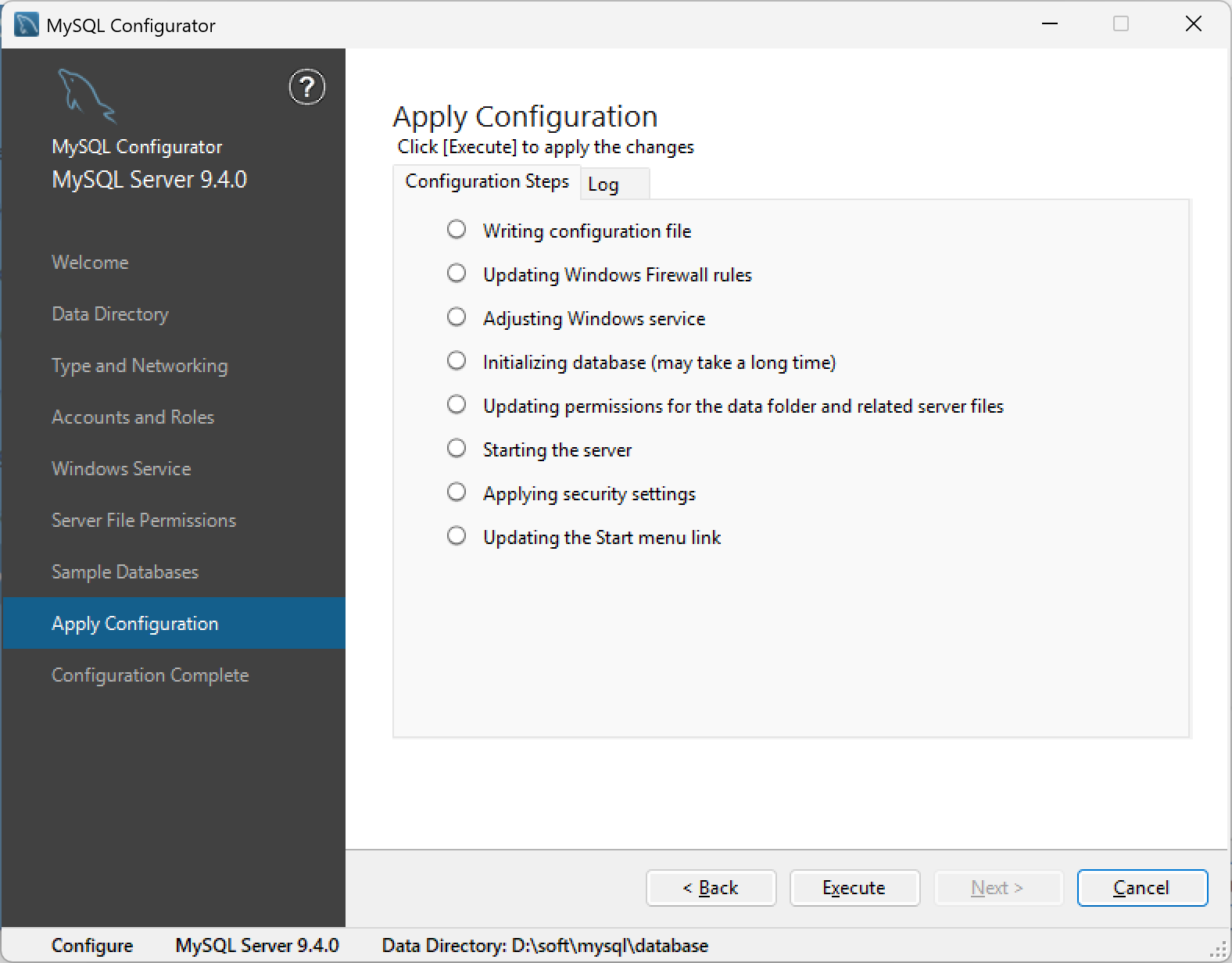Viewport: 1232px width, 963px height.
Task: Click the MySQL Configurator title bar icon
Action: click(27, 25)
